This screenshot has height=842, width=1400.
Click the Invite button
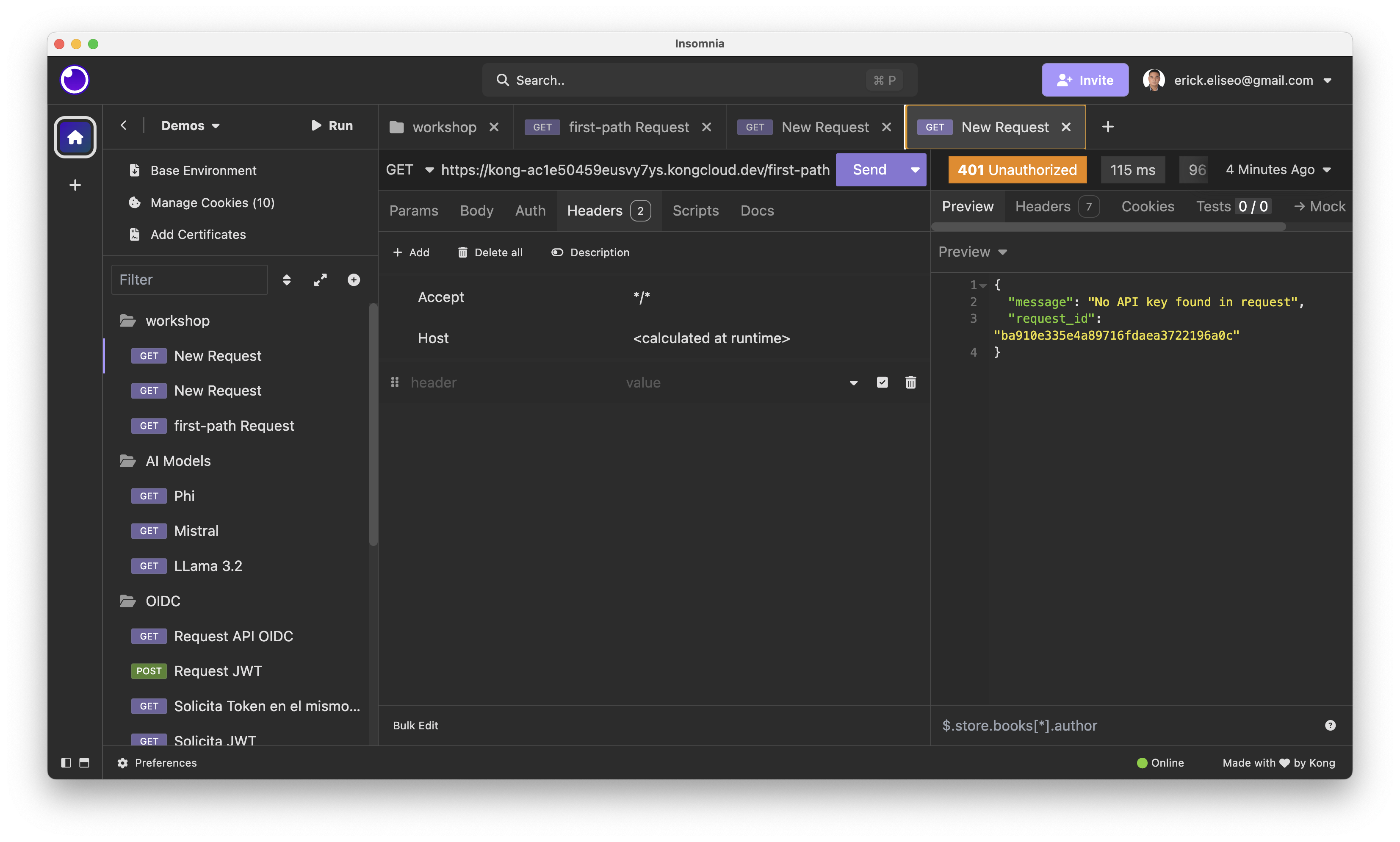click(x=1085, y=80)
